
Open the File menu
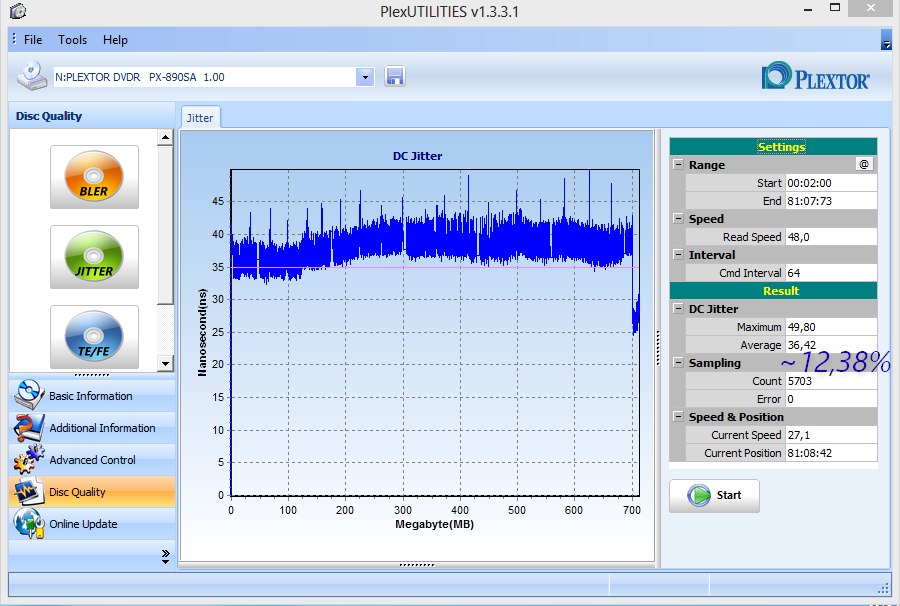(x=33, y=40)
